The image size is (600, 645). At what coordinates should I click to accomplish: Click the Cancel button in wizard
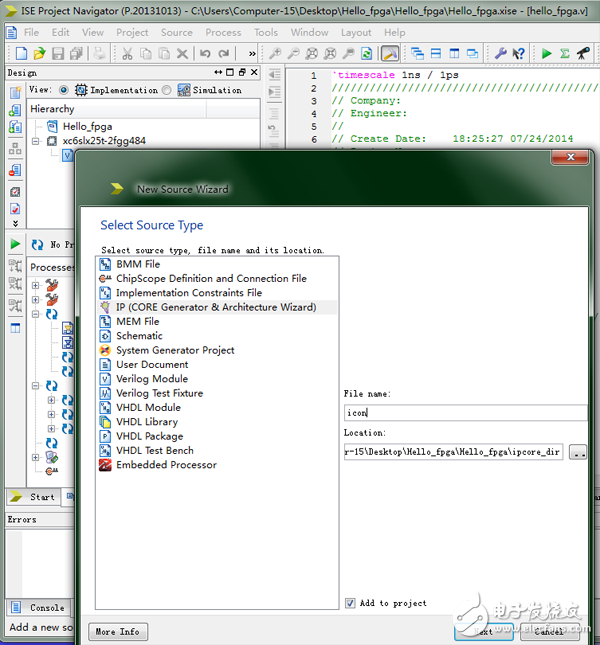click(x=548, y=632)
